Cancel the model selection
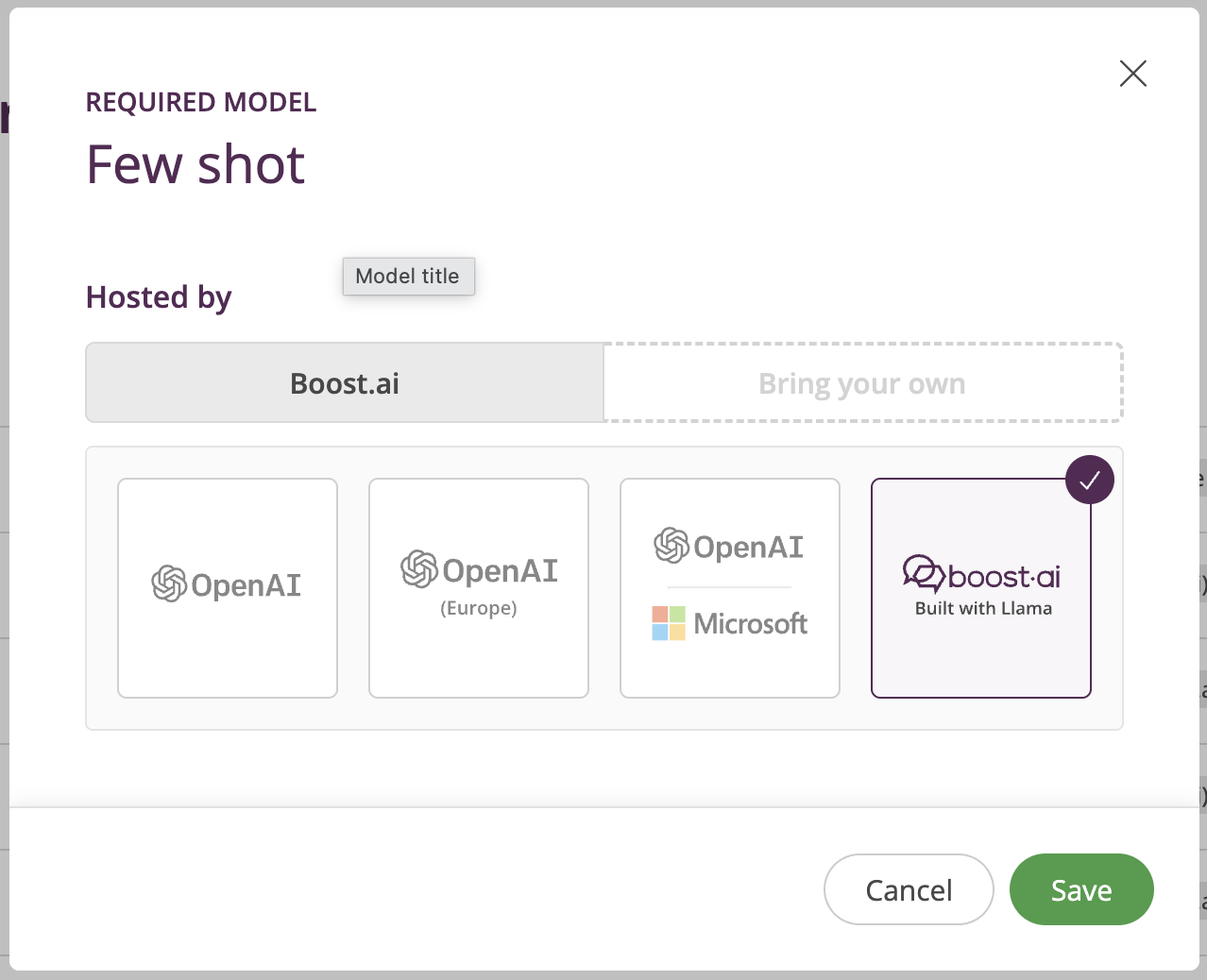Screen dimensions: 1207x980 [909, 889]
